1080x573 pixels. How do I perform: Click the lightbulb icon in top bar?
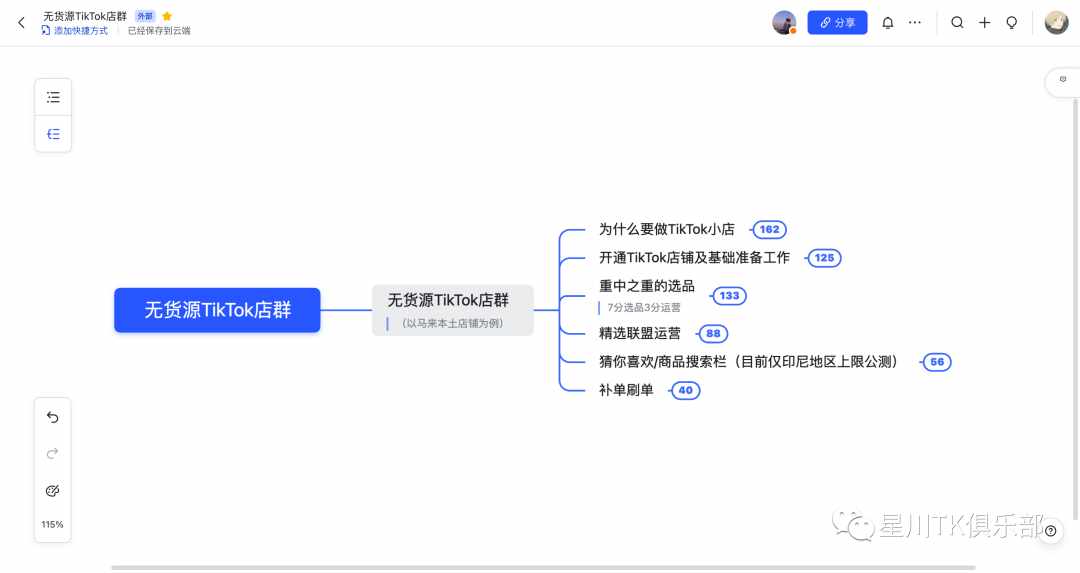click(1012, 23)
